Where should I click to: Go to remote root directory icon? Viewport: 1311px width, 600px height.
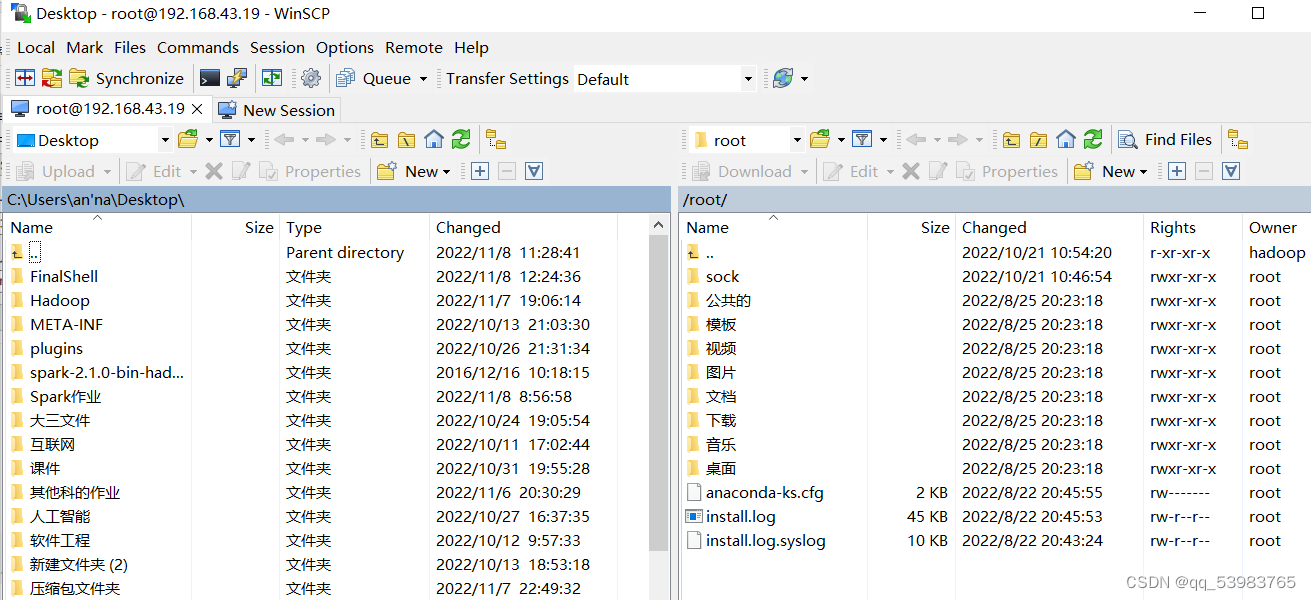pyautogui.click(x=1039, y=139)
